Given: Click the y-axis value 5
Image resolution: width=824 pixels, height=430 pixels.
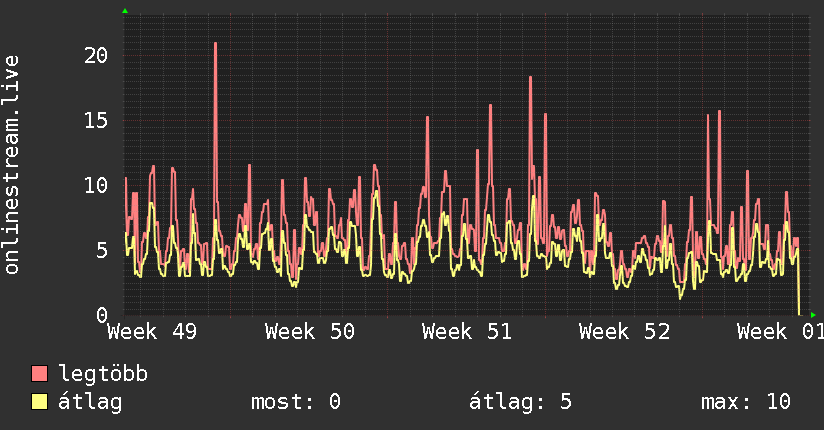Looking at the screenshot, I should [102, 250].
